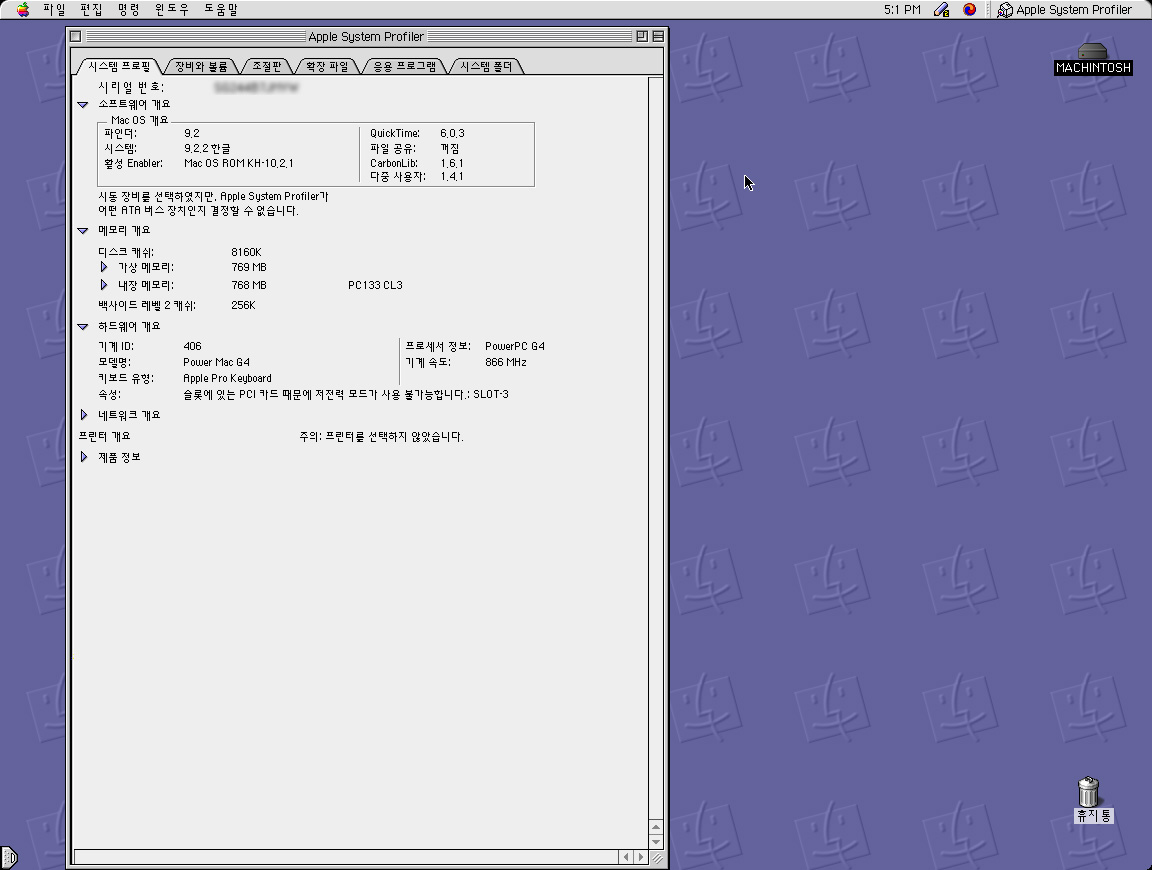Expand the 가상 메모리 details
The height and width of the screenshot is (870, 1152).
click(x=103, y=267)
